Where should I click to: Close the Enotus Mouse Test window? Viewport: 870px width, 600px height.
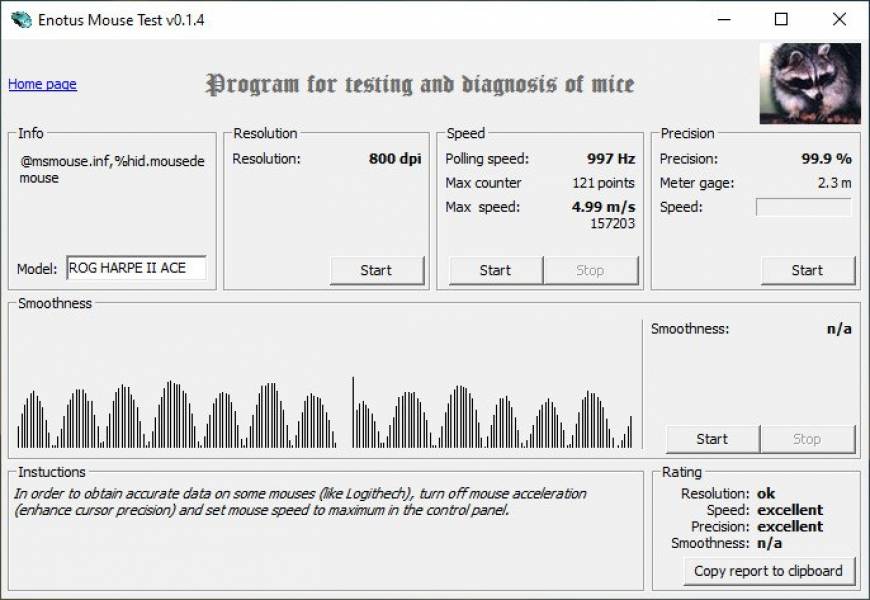[x=839, y=20]
